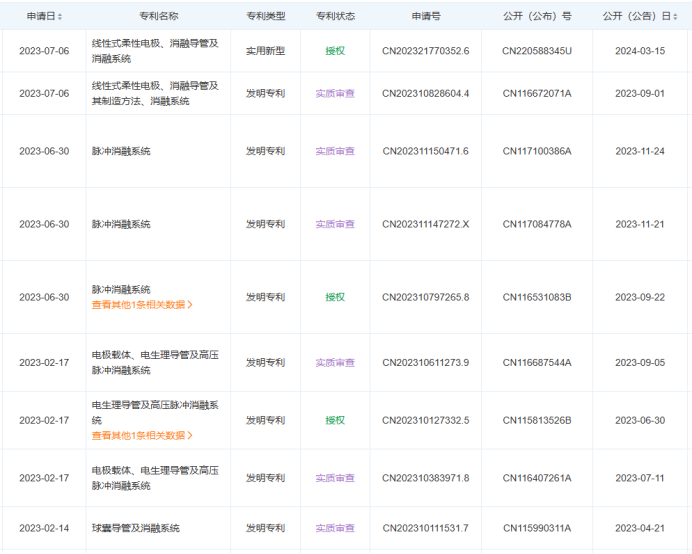Open utility model 线性式柔性电极、消融导管及消融系统
692x554 pixels.
tap(155, 51)
